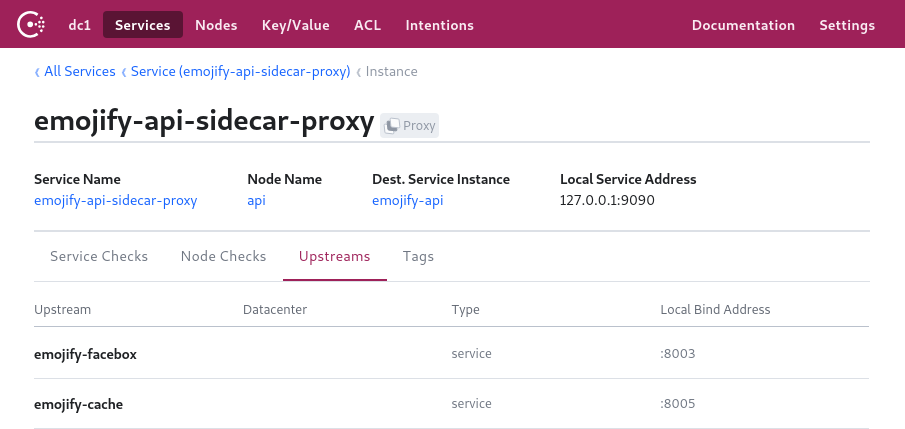The width and height of the screenshot is (905, 429).
Task: Open the emojify-api destination service instance
Action: [x=407, y=200]
